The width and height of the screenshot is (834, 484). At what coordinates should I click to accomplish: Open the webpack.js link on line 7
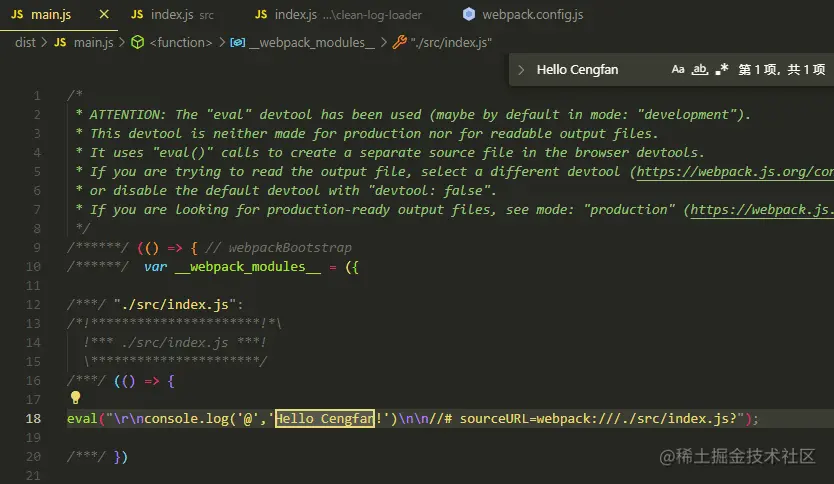(x=762, y=210)
